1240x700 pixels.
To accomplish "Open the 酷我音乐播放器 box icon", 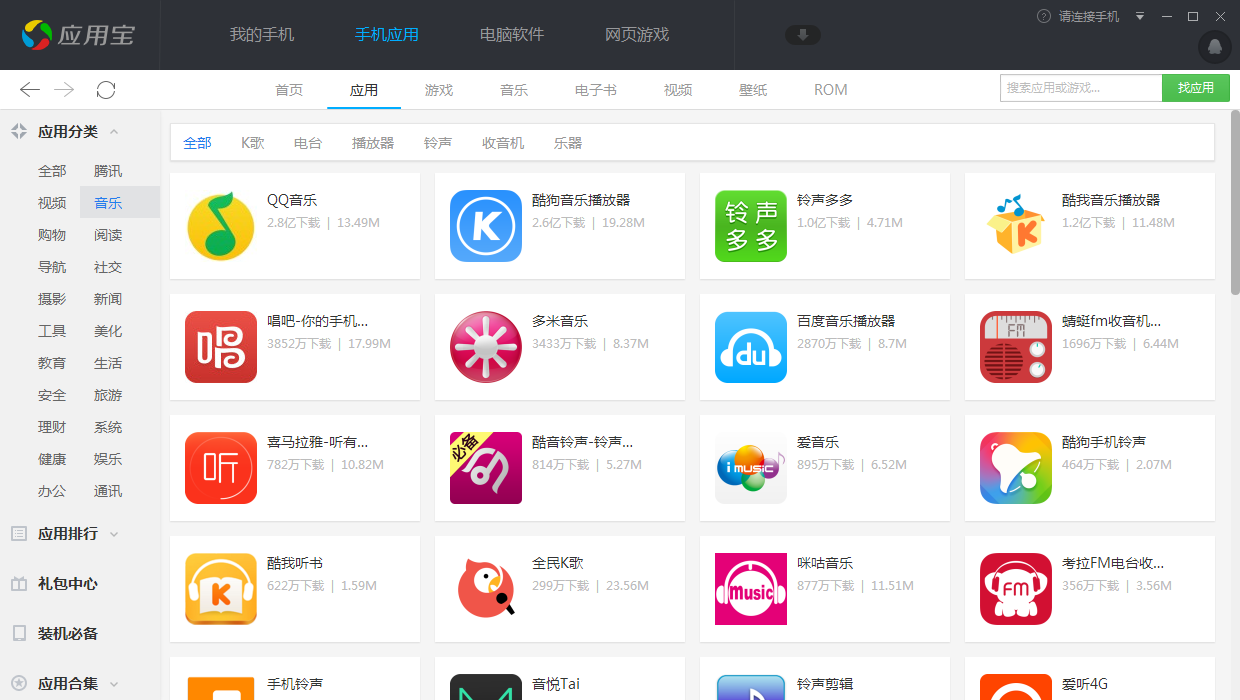I will pyautogui.click(x=1016, y=226).
